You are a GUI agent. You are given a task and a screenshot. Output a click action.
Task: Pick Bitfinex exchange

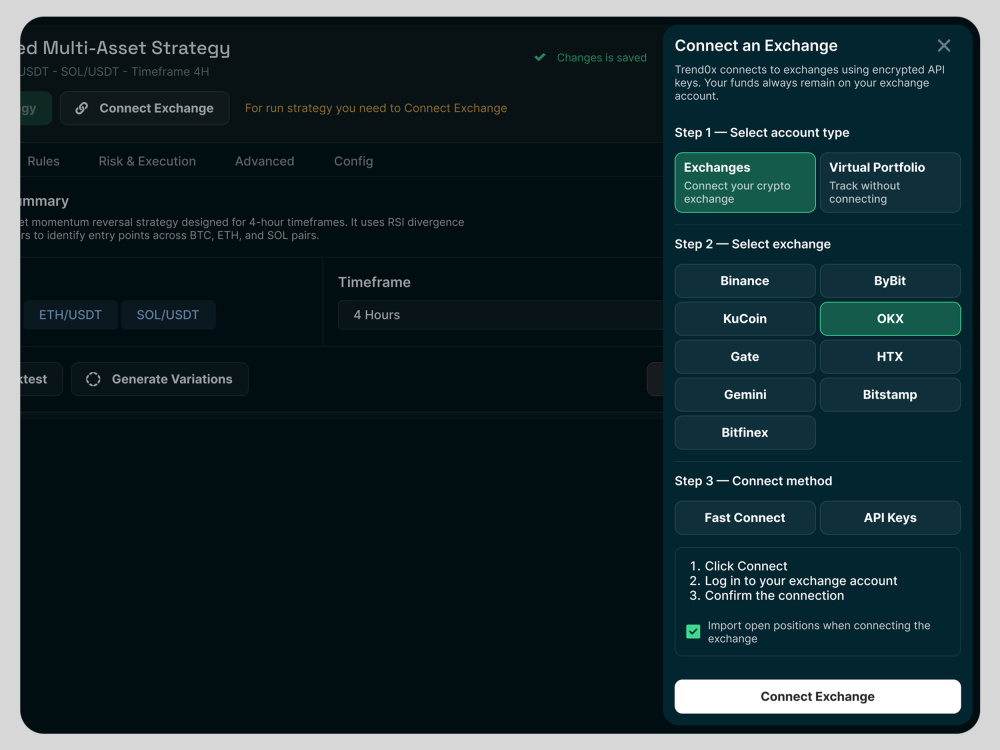pyautogui.click(x=745, y=432)
